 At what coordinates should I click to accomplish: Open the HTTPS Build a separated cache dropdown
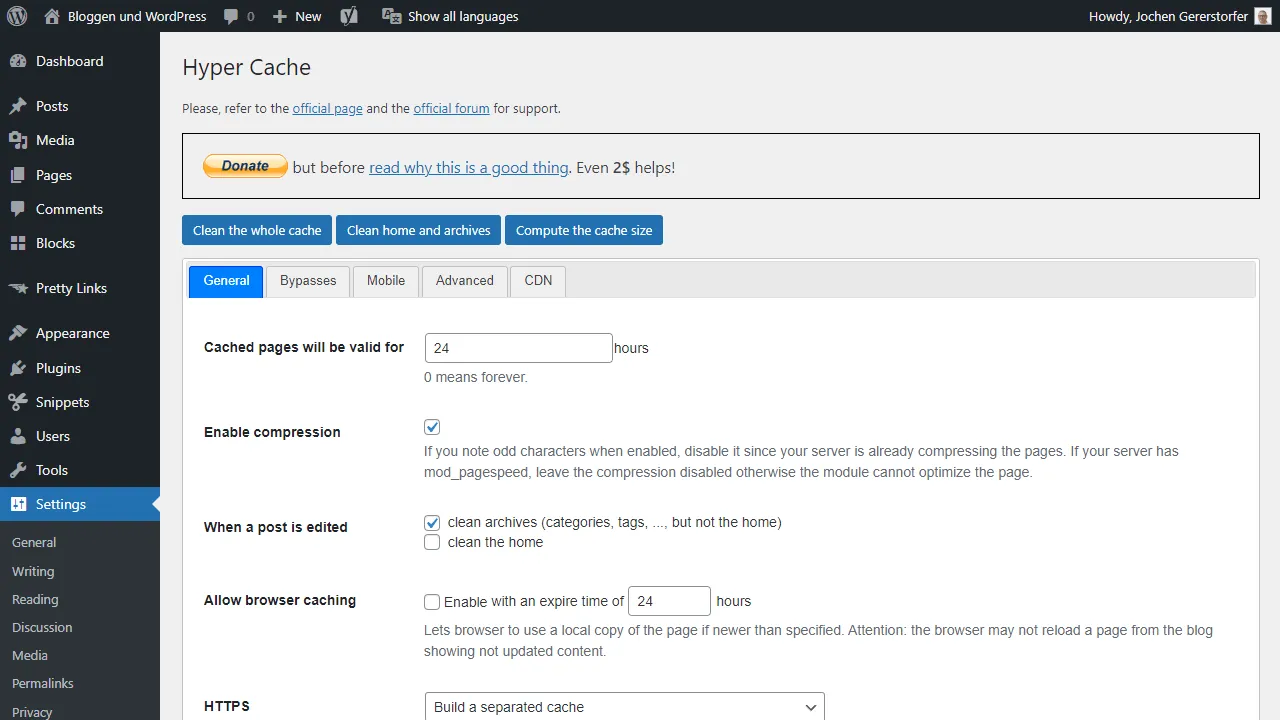point(625,707)
